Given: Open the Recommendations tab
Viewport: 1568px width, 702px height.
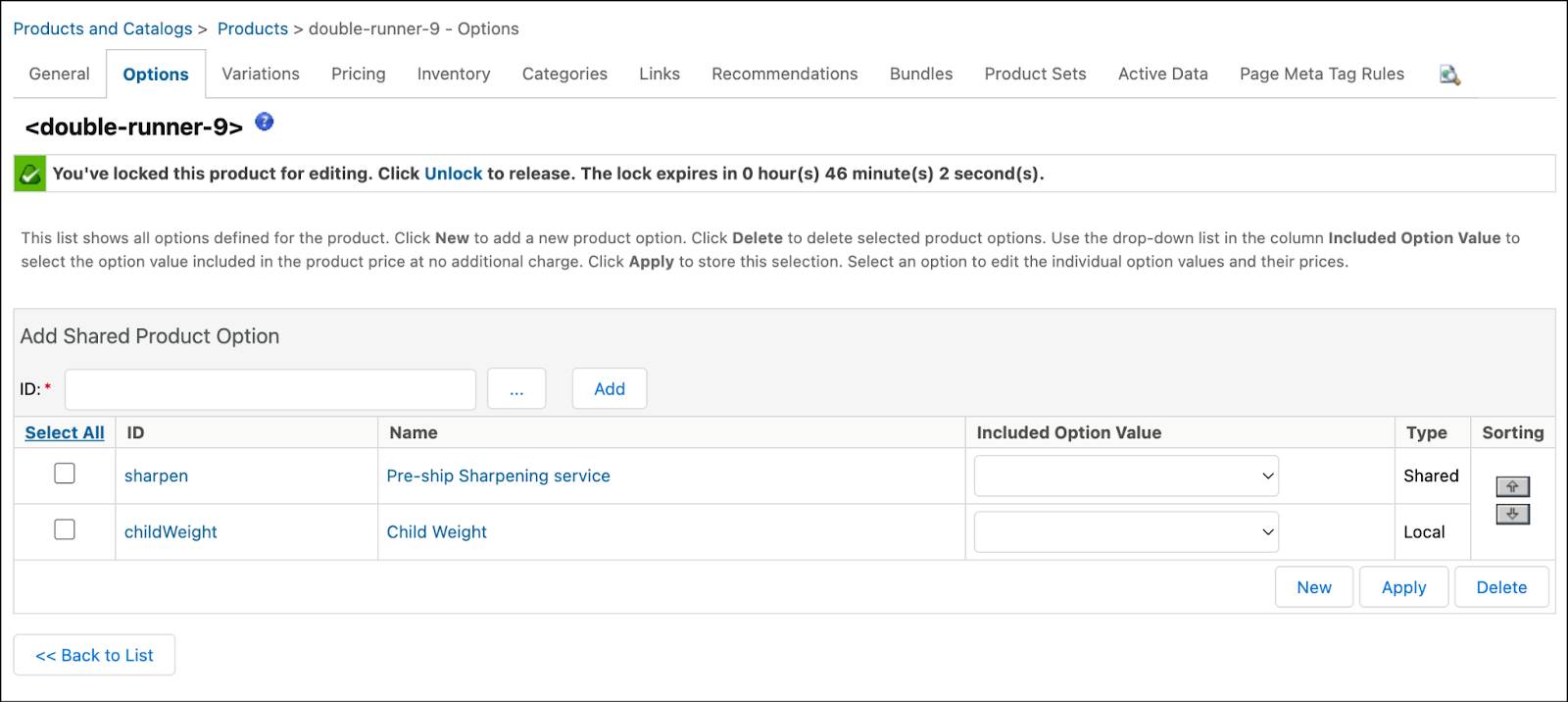Looking at the screenshot, I should coord(785,74).
